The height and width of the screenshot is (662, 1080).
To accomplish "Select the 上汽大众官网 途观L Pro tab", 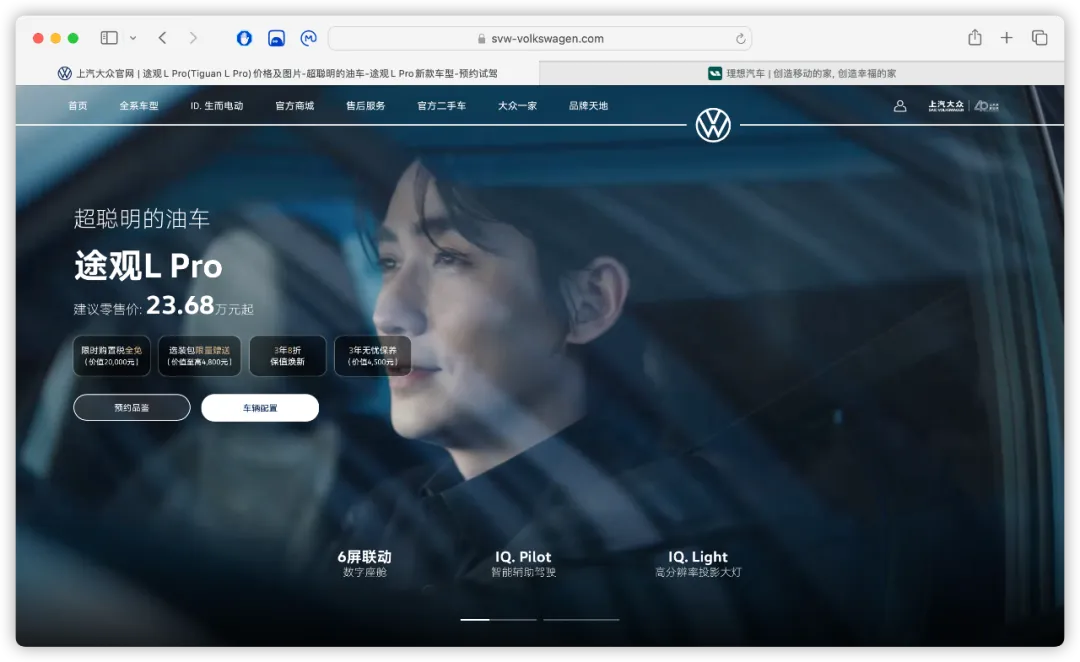I will [278, 73].
